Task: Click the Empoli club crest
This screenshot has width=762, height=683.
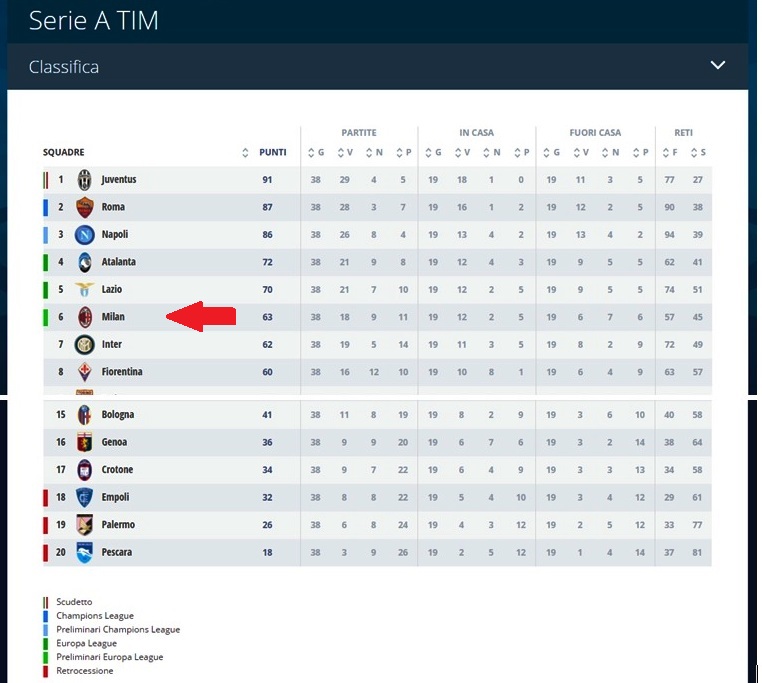Action: 85,497
